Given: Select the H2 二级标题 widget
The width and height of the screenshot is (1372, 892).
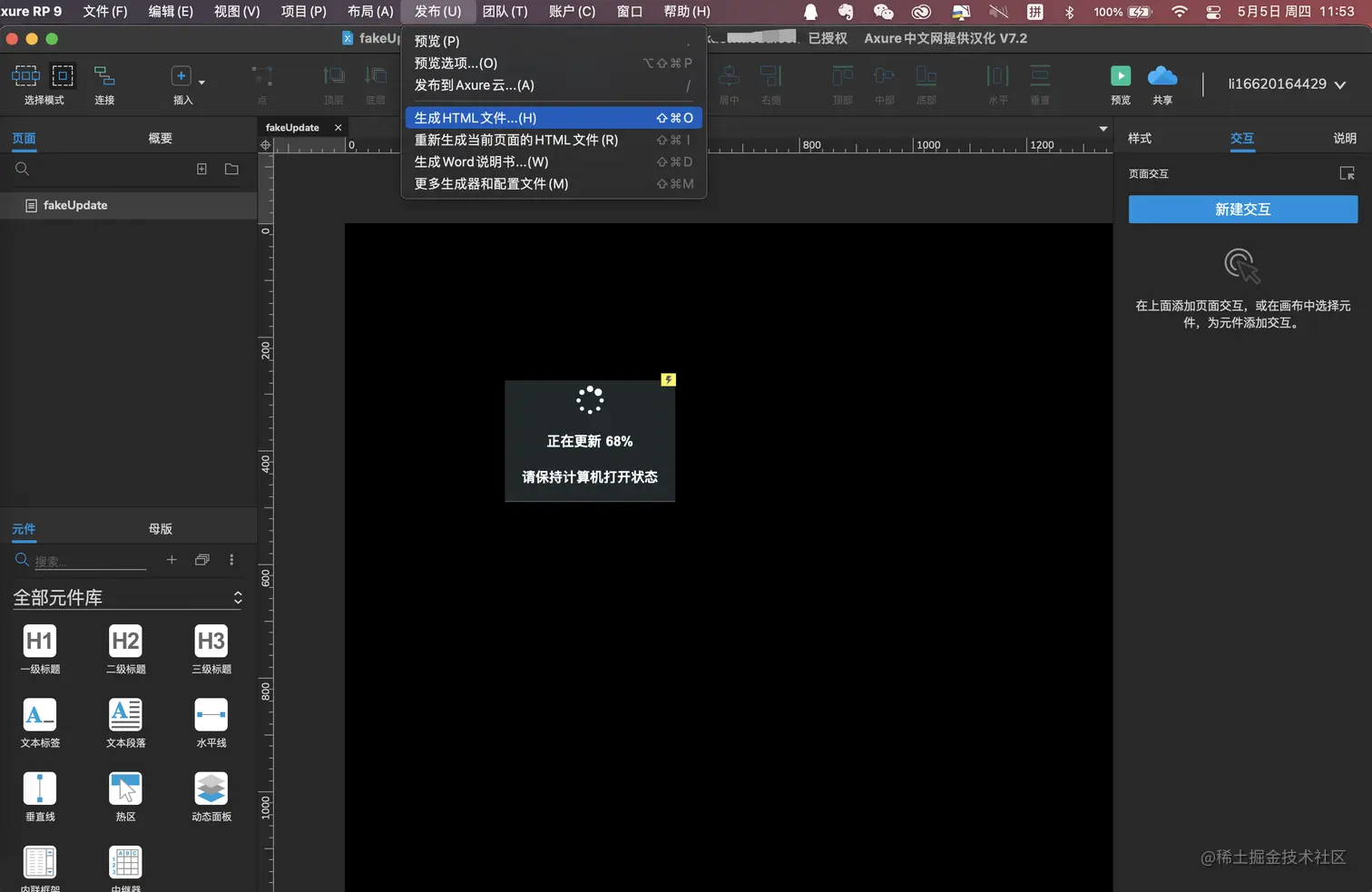Looking at the screenshot, I should [126, 649].
